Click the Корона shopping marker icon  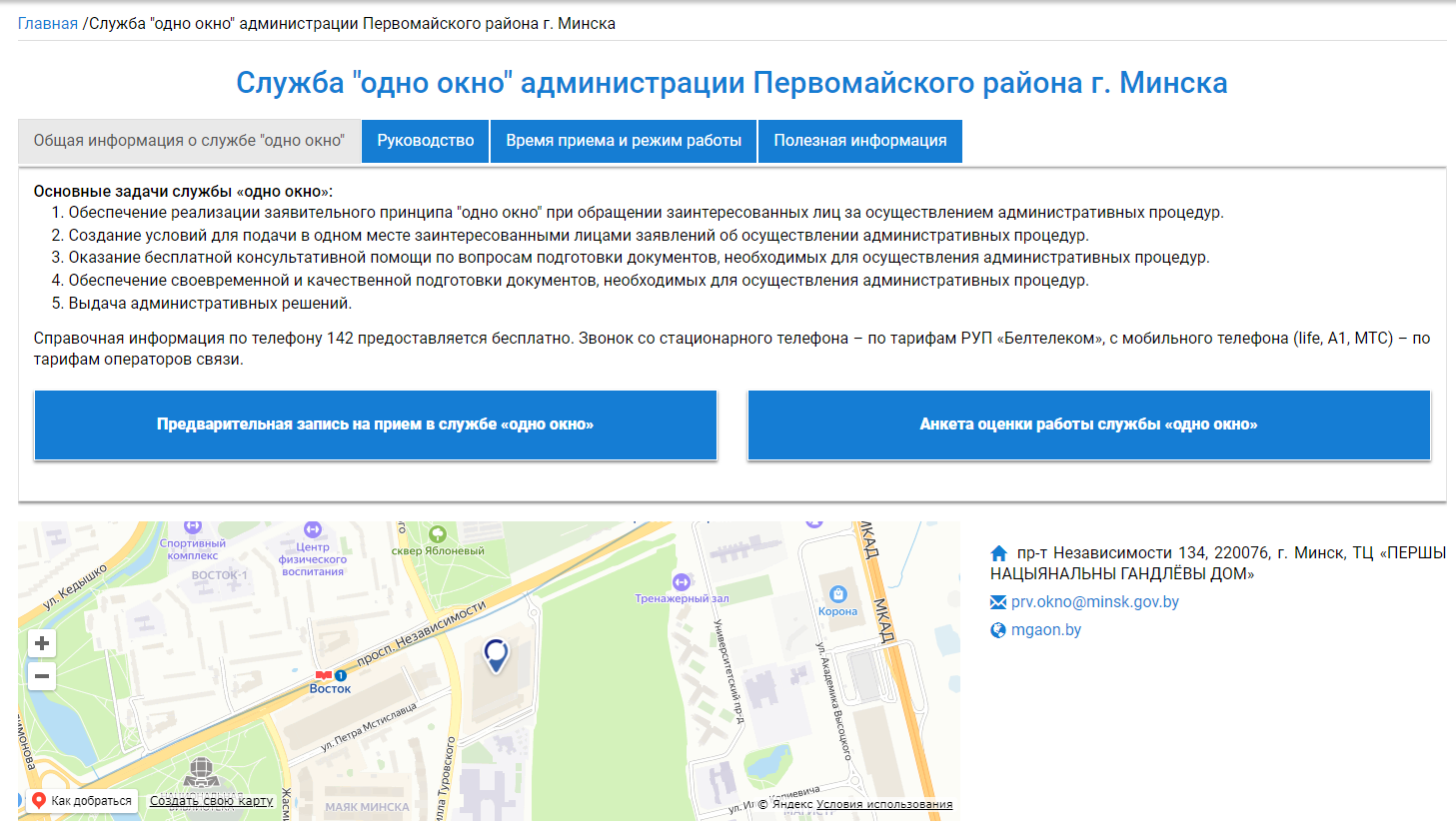tap(838, 593)
